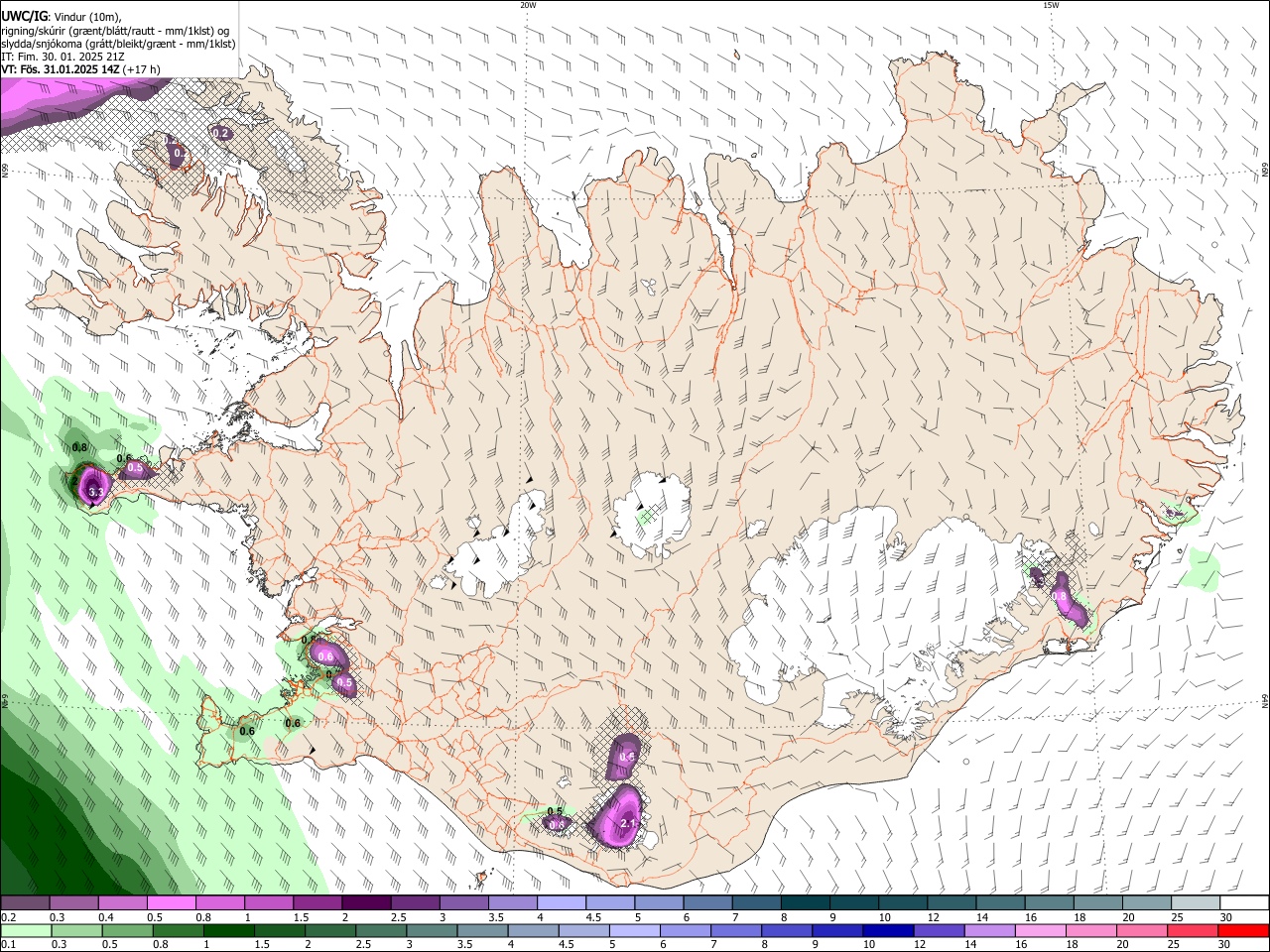Pick the darkest green rain swatch between 1 and 1.5
The image size is (1270, 952).
228,930
